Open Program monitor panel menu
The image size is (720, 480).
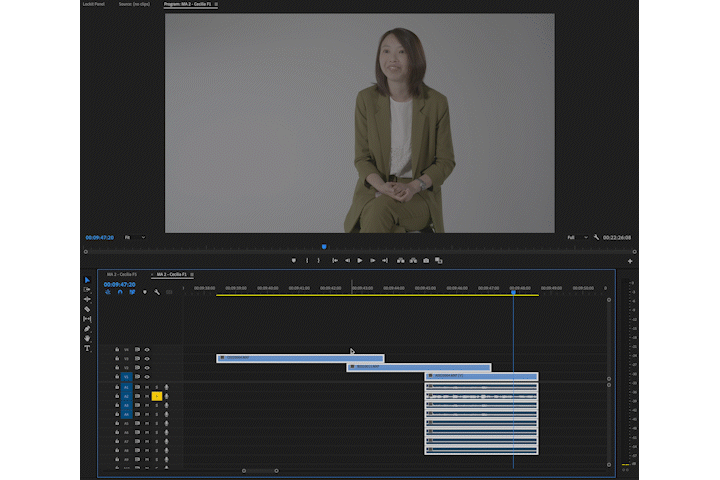click(x=217, y=4)
